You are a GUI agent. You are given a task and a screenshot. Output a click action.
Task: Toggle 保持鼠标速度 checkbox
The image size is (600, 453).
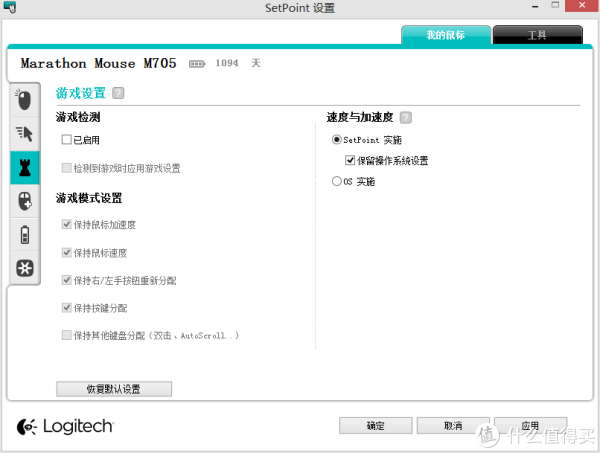[x=66, y=253]
